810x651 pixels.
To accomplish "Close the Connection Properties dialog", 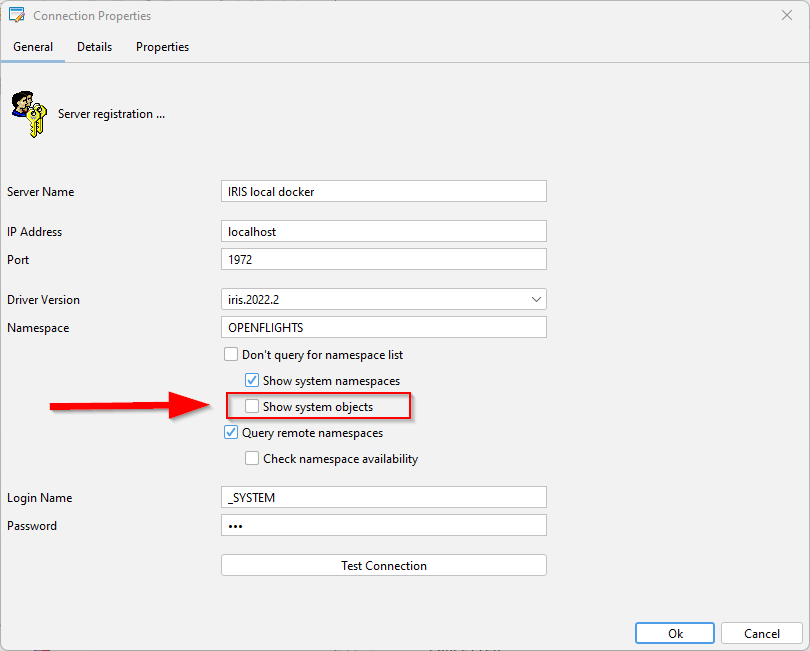I will click(786, 16).
